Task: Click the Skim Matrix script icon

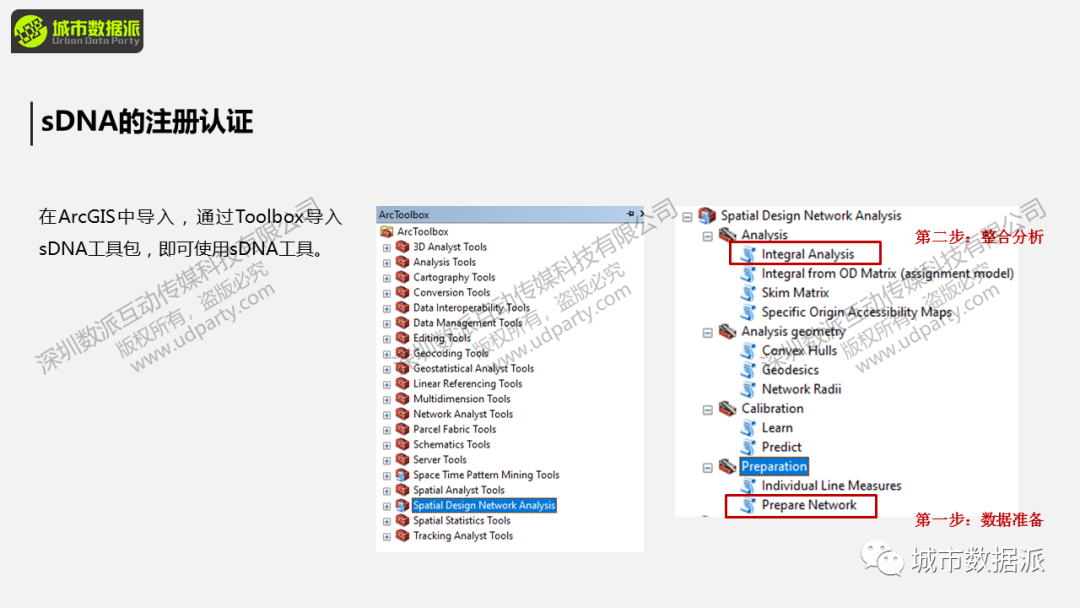Action: (x=748, y=293)
